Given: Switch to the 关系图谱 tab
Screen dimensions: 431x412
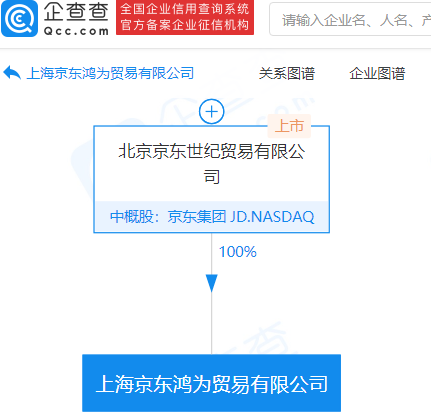Looking at the screenshot, I should (287, 73).
